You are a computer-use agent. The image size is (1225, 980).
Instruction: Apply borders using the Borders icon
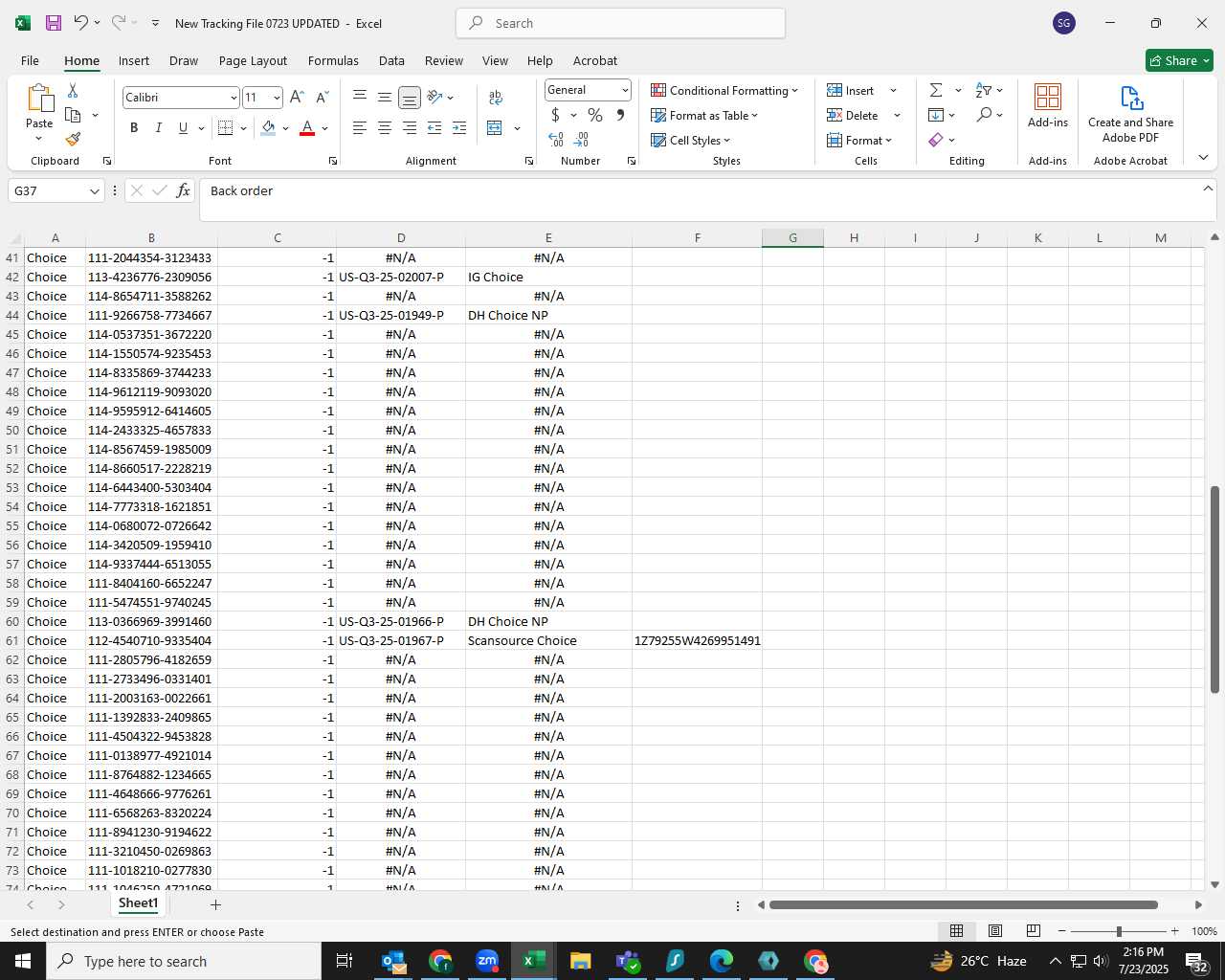pos(226,128)
